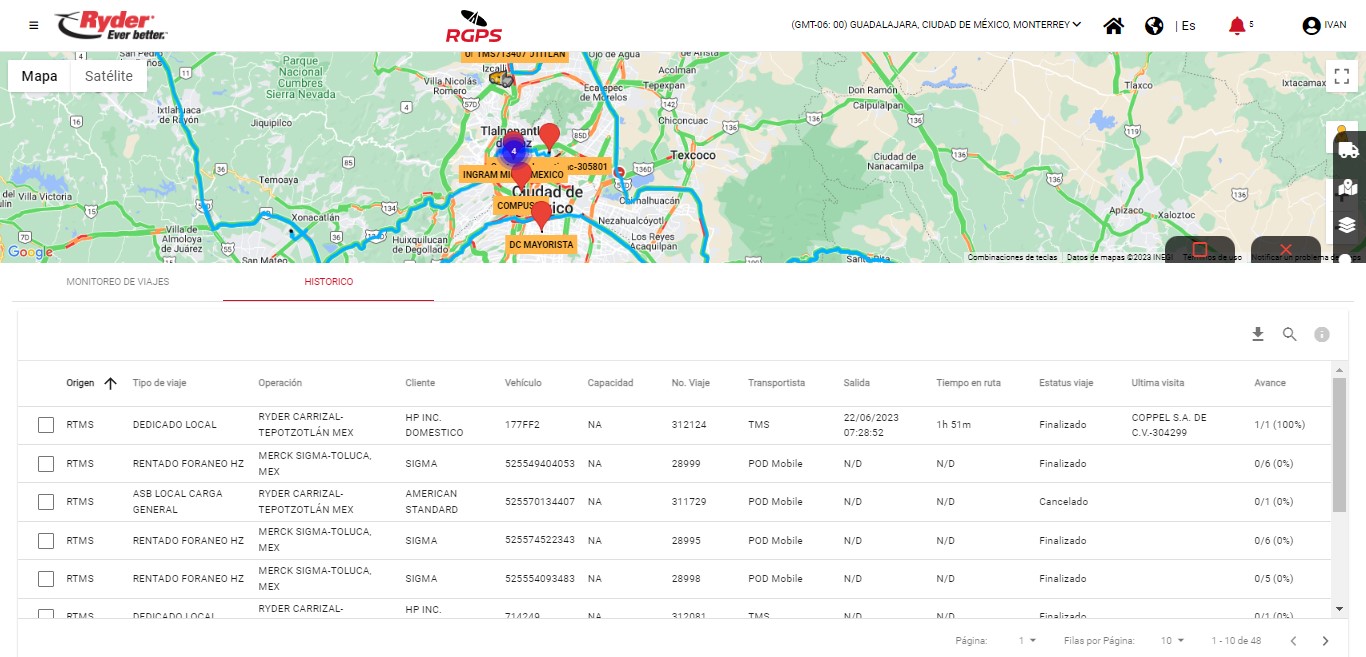Select checkbox for trip 28999
The height and width of the screenshot is (657, 1366).
46,464
